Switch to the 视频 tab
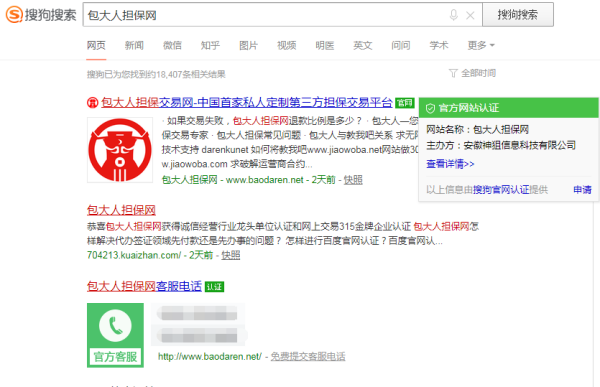 pyautogui.click(x=287, y=45)
